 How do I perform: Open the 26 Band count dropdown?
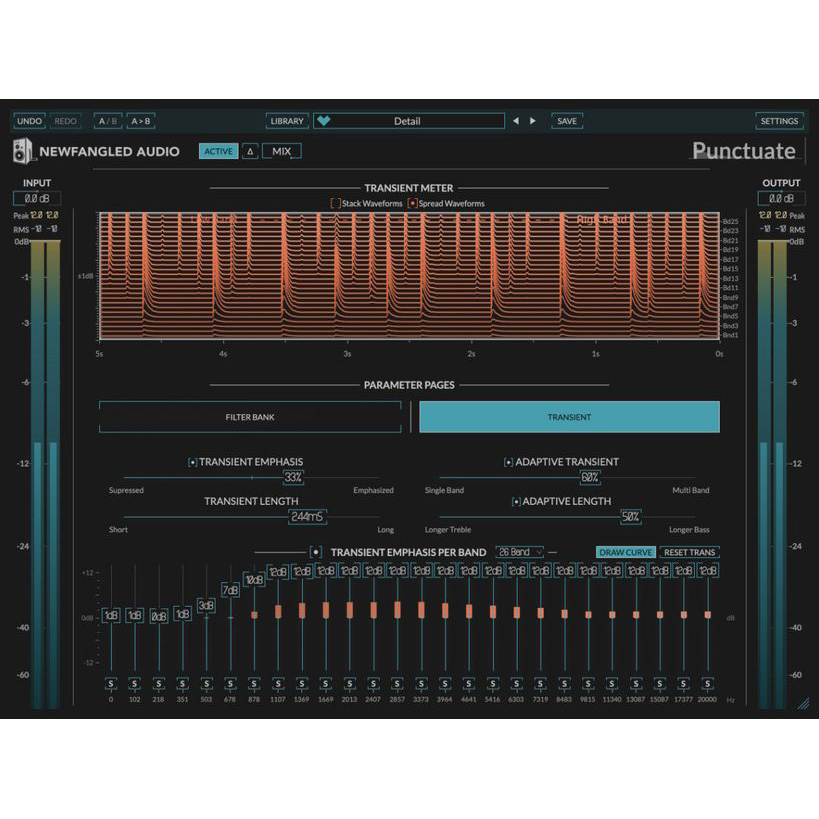[520, 552]
